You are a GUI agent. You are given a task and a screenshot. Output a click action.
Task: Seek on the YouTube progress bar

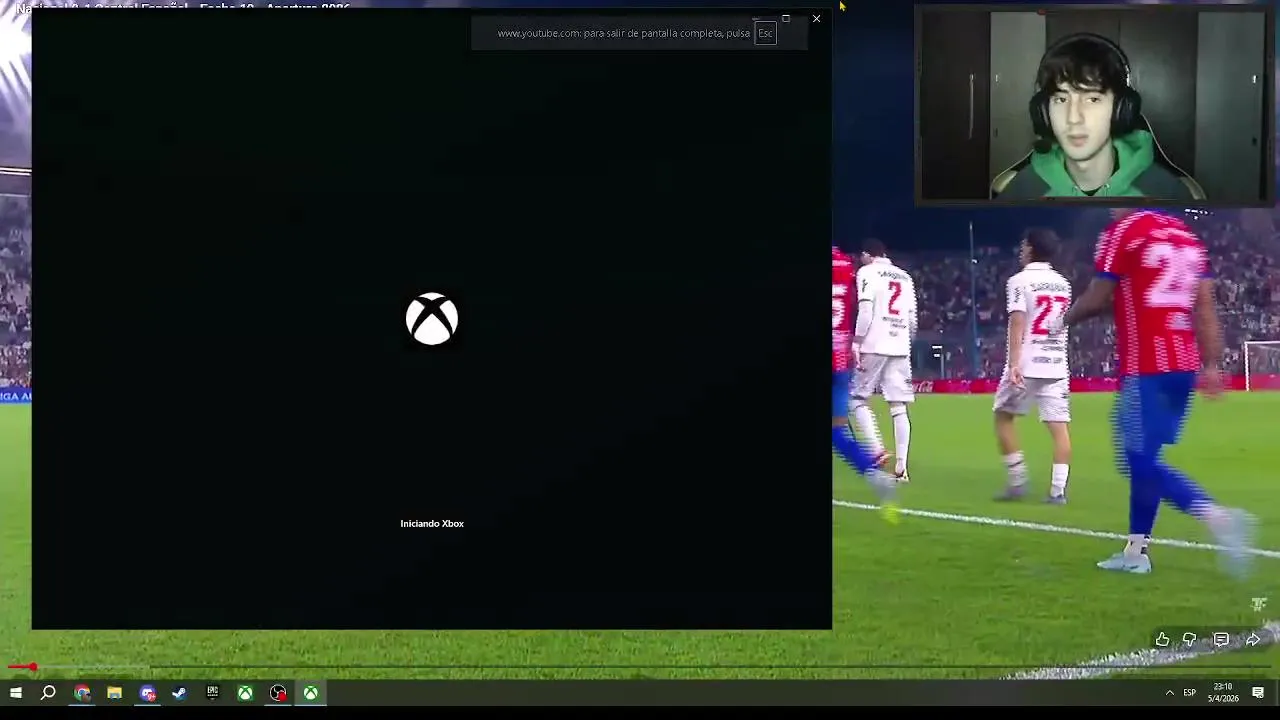point(640,667)
